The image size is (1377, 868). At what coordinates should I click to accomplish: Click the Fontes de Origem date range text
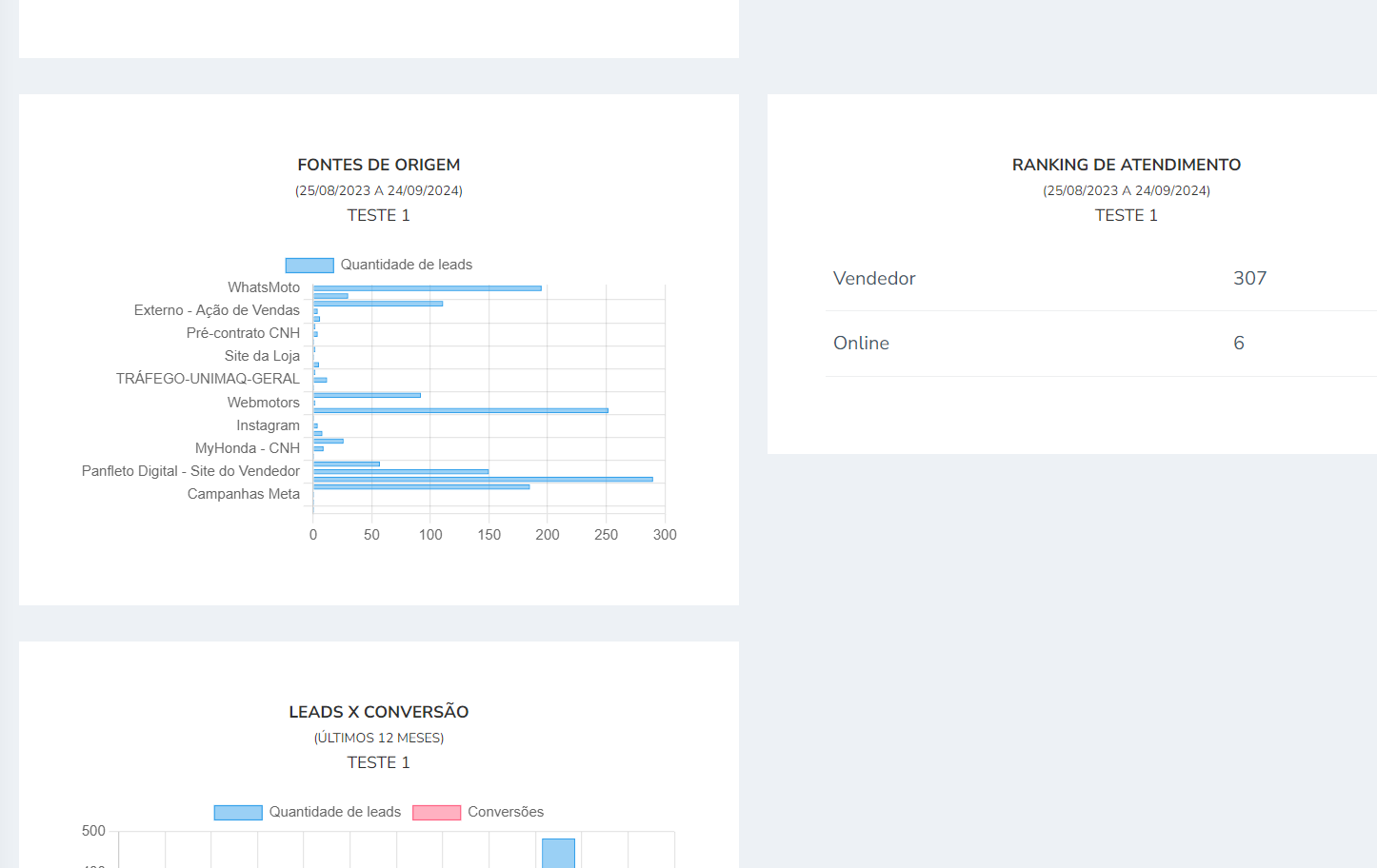point(379,190)
